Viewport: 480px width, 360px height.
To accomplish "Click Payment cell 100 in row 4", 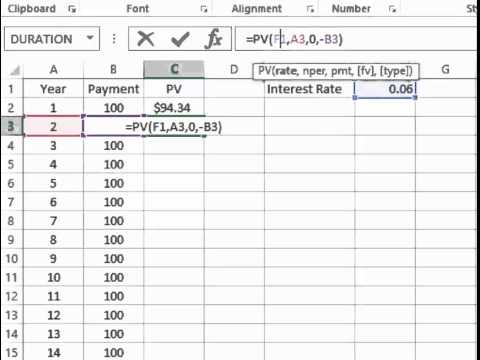I will click(113, 145).
